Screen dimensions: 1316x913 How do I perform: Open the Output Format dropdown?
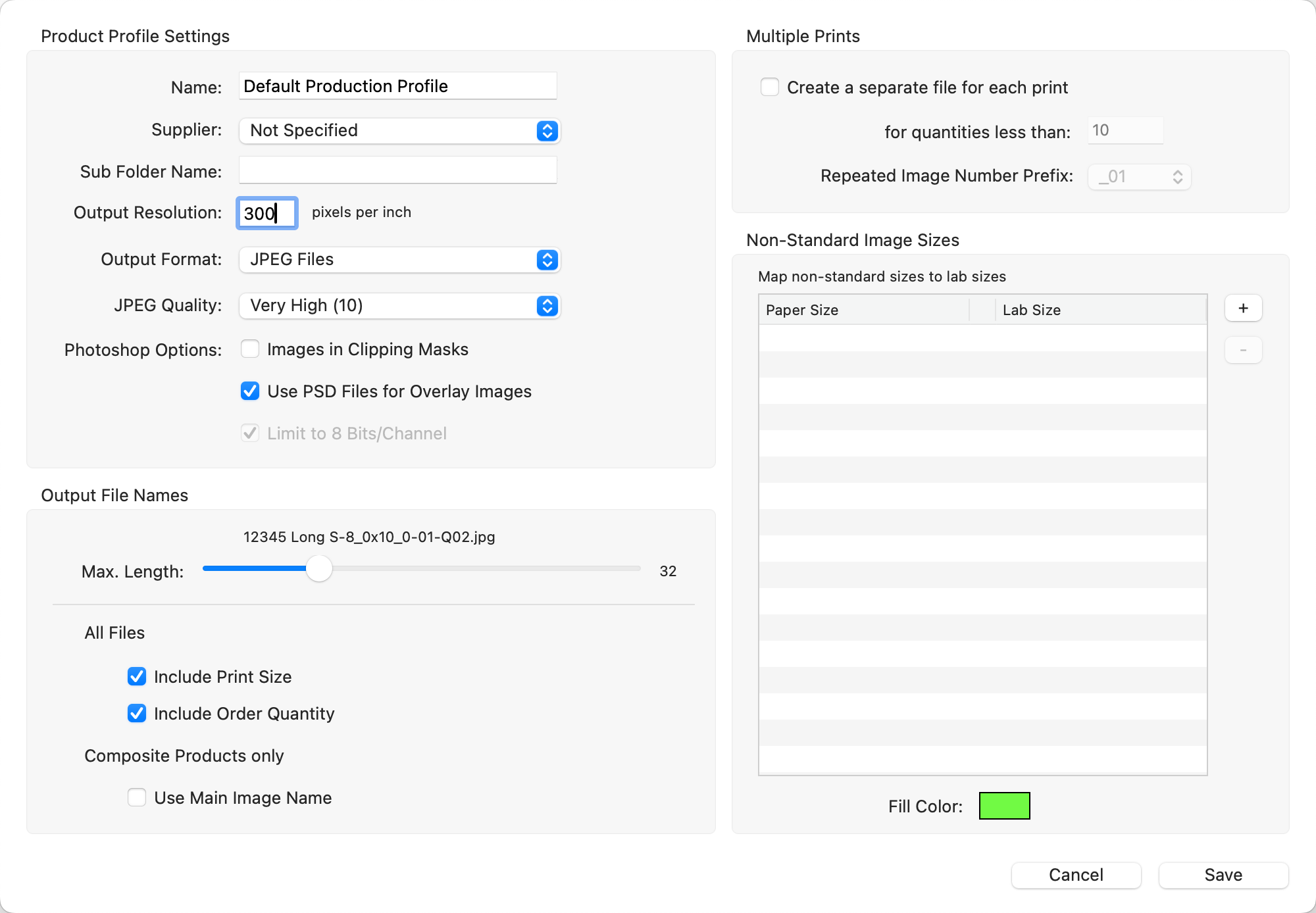click(399, 260)
